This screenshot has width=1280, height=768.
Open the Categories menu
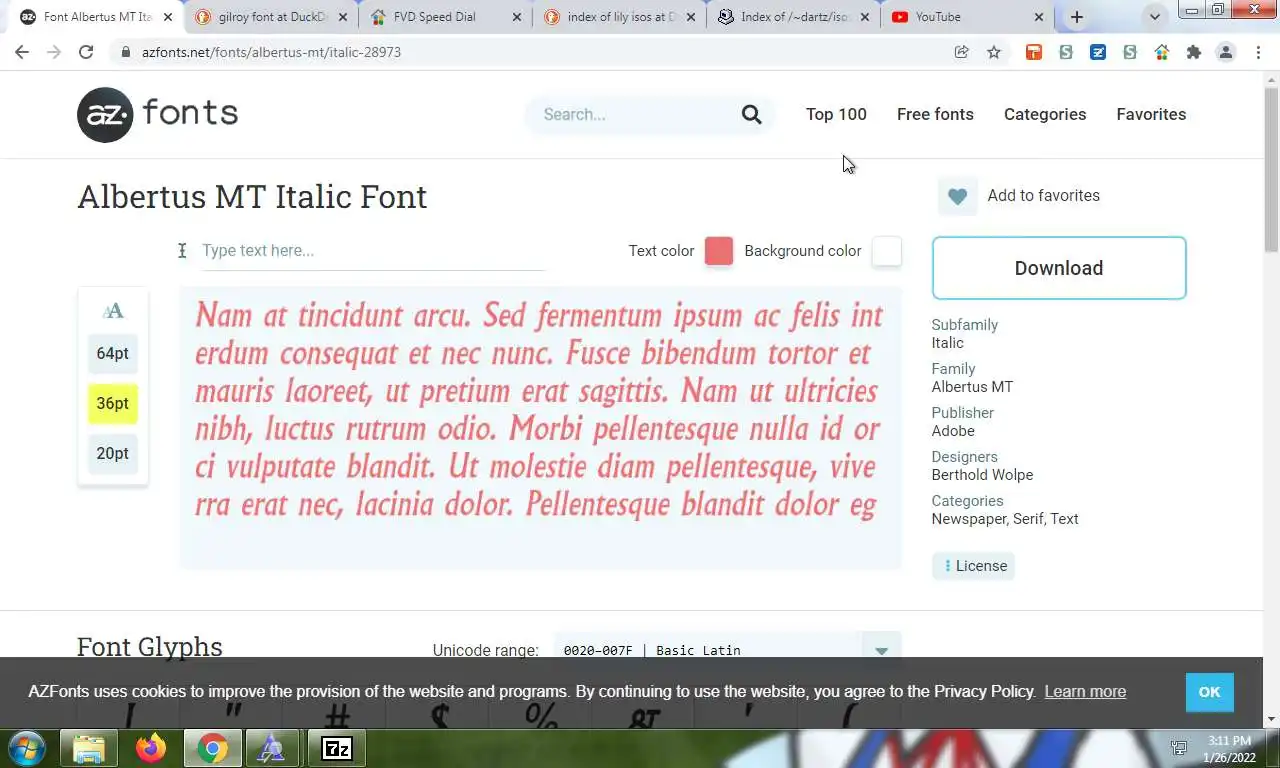click(1045, 114)
